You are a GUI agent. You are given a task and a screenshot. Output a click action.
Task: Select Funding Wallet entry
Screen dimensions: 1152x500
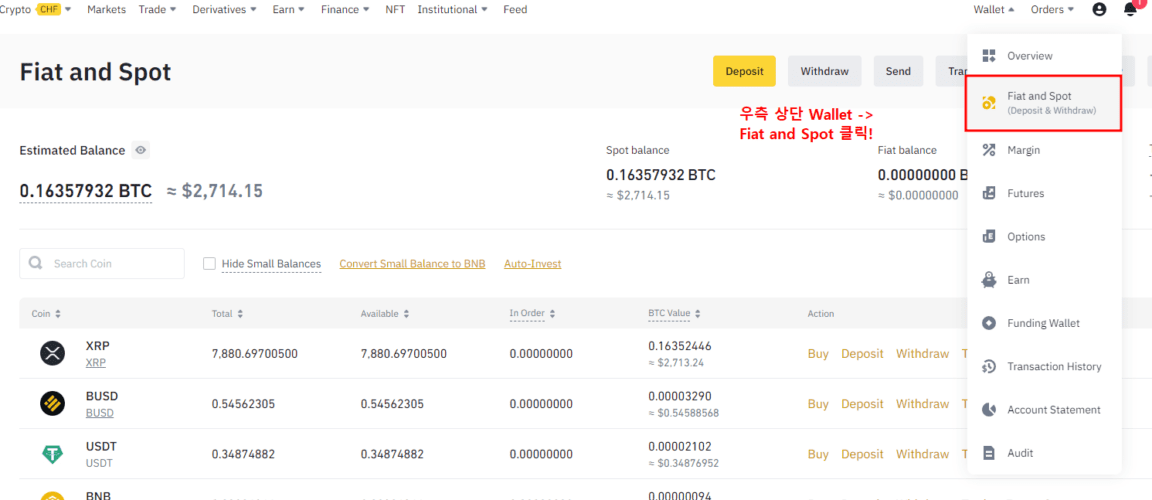click(1044, 323)
